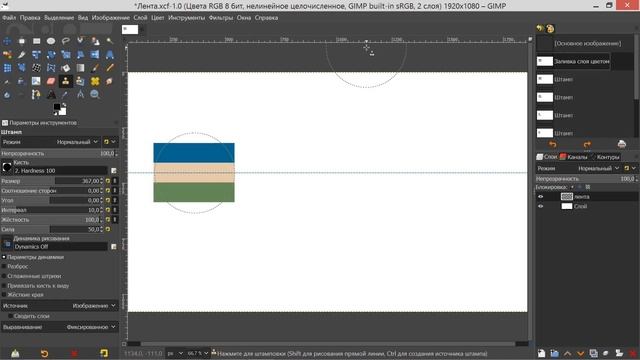The height and width of the screenshot is (360, 640).
Task: Select the Alignment tool
Action: click(x=22, y=41)
